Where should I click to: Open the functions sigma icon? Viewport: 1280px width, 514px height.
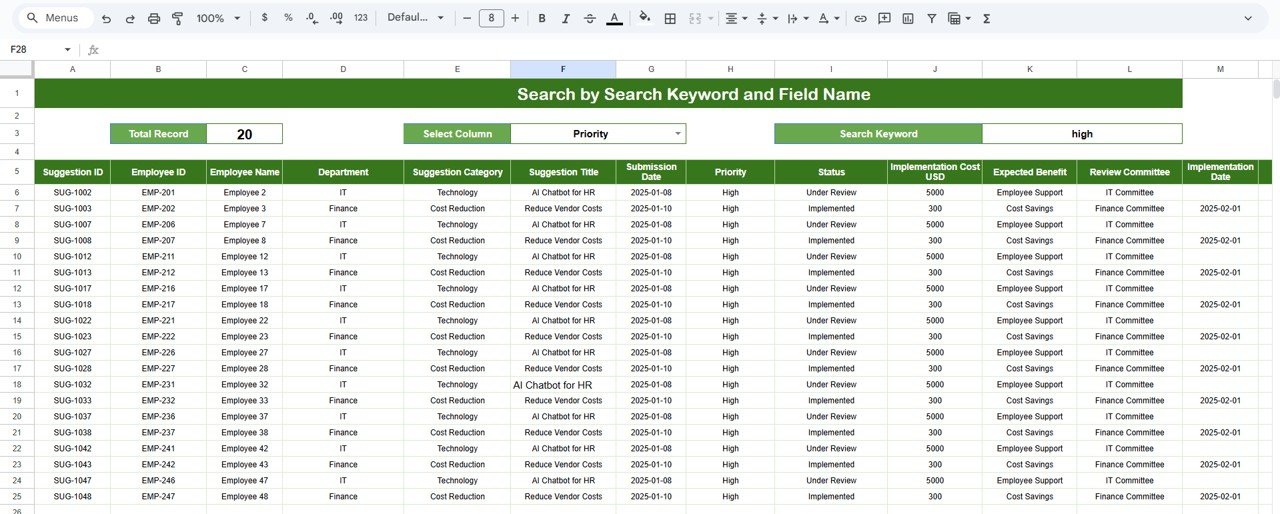987,18
